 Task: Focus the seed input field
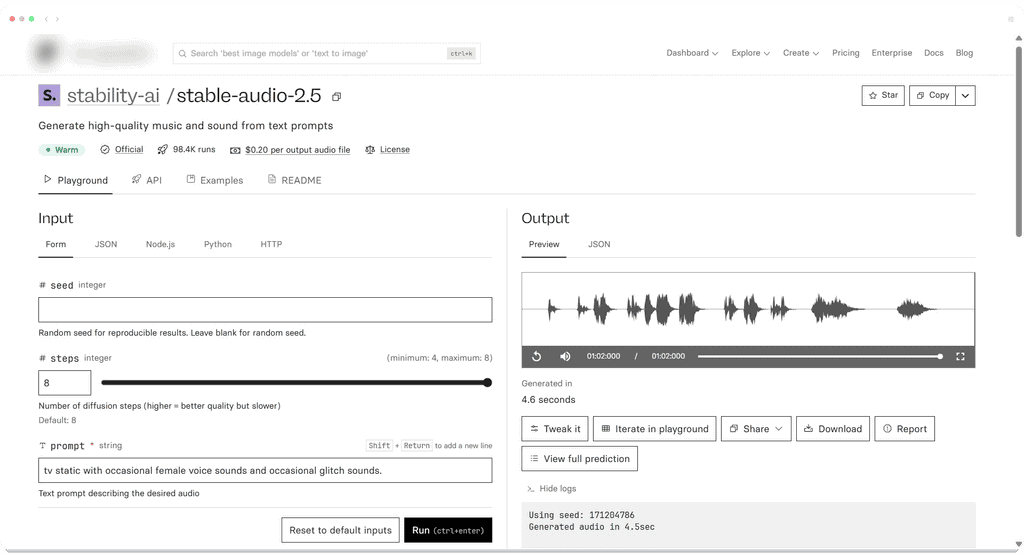[x=265, y=309]
